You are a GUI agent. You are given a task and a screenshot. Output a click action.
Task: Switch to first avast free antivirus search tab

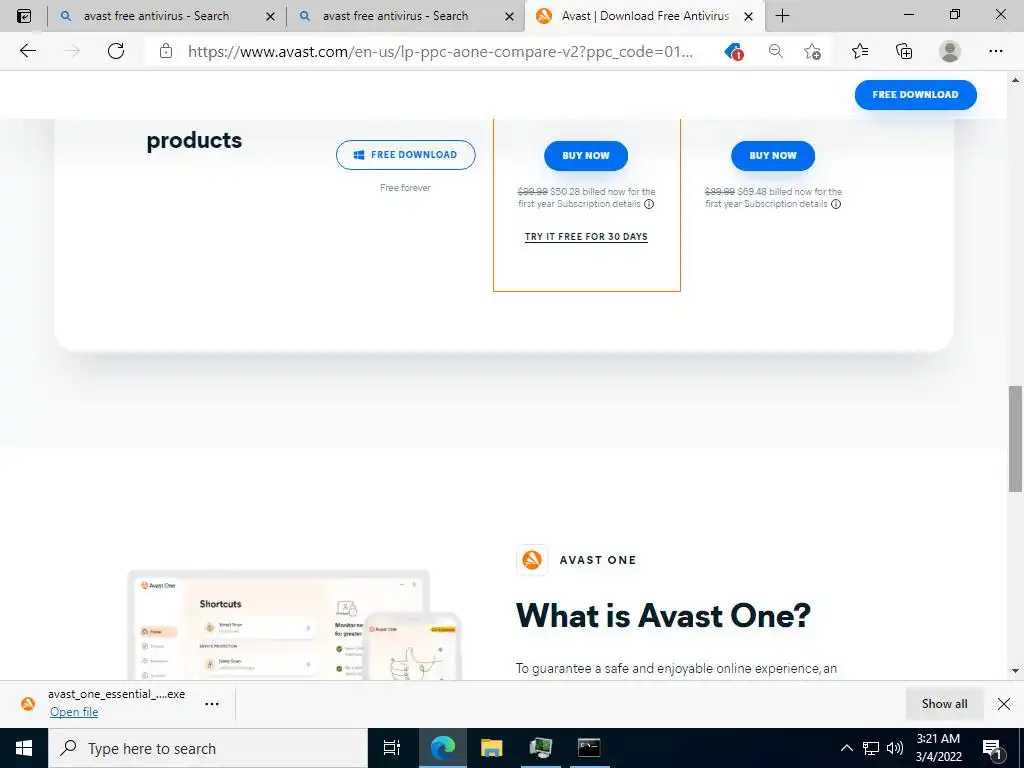(x=156, y=16)
